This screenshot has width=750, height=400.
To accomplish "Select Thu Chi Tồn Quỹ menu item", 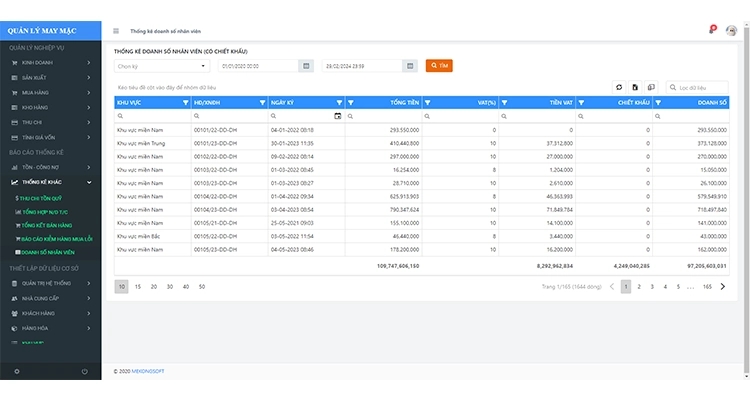I will click(x=42, y=199).
